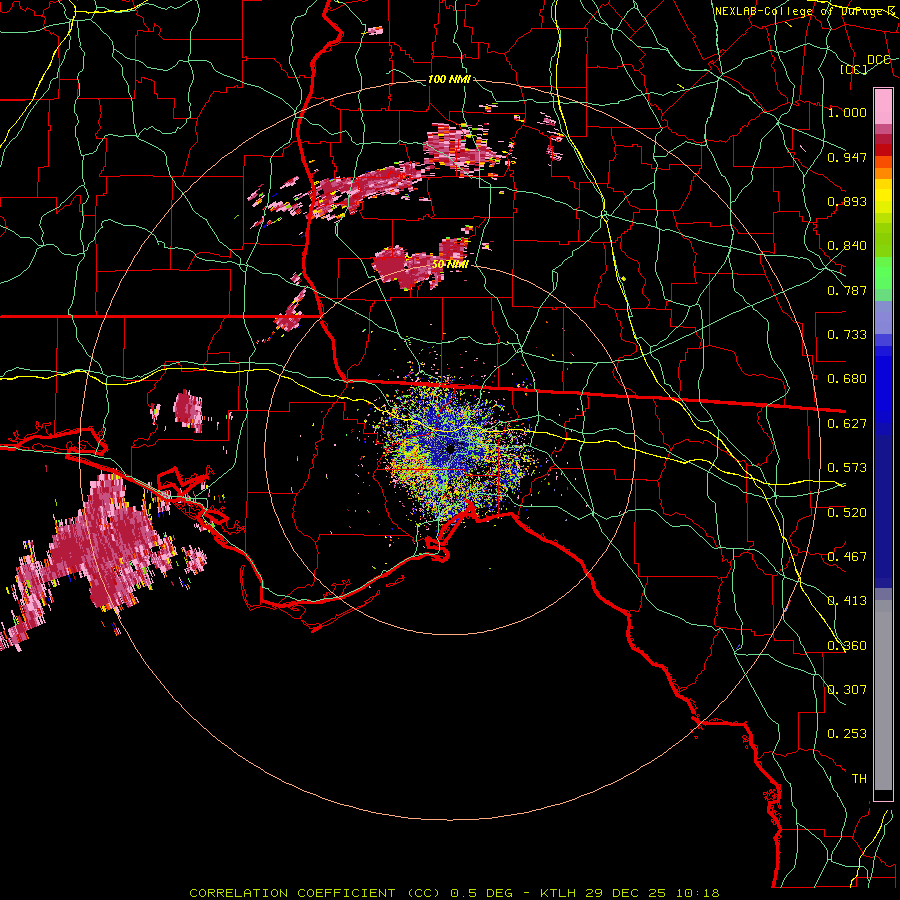Select the 0.360 scale value
Screen dimensions: 900x900
(847, 646)
